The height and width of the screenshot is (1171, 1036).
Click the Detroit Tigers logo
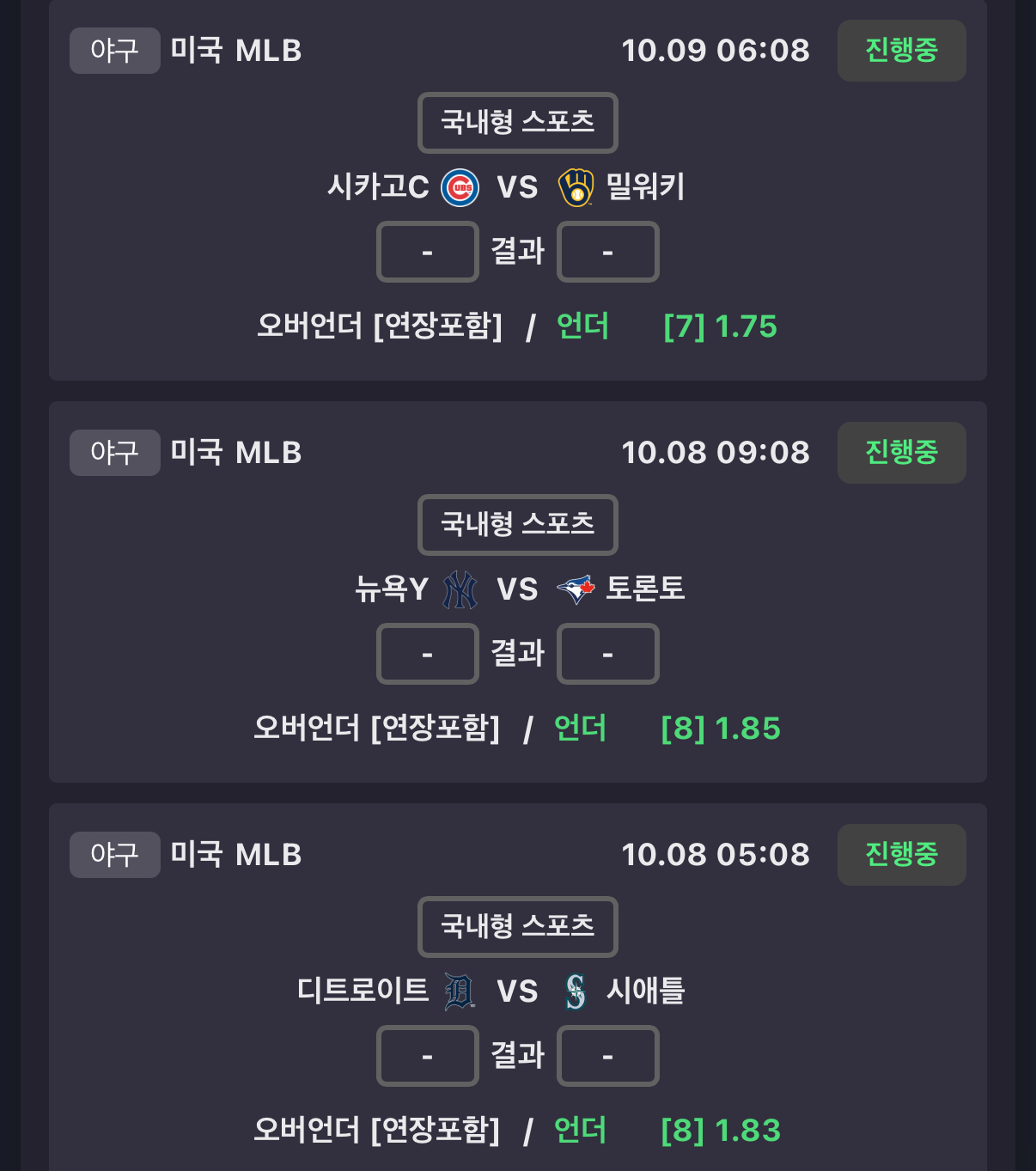pyautogui.click(x=460, y=991)
